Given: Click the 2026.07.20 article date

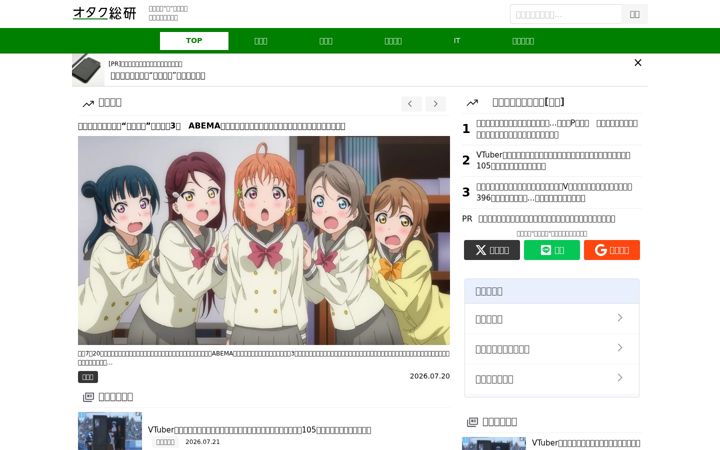Looking at the screenshot, I should [430, 376].
